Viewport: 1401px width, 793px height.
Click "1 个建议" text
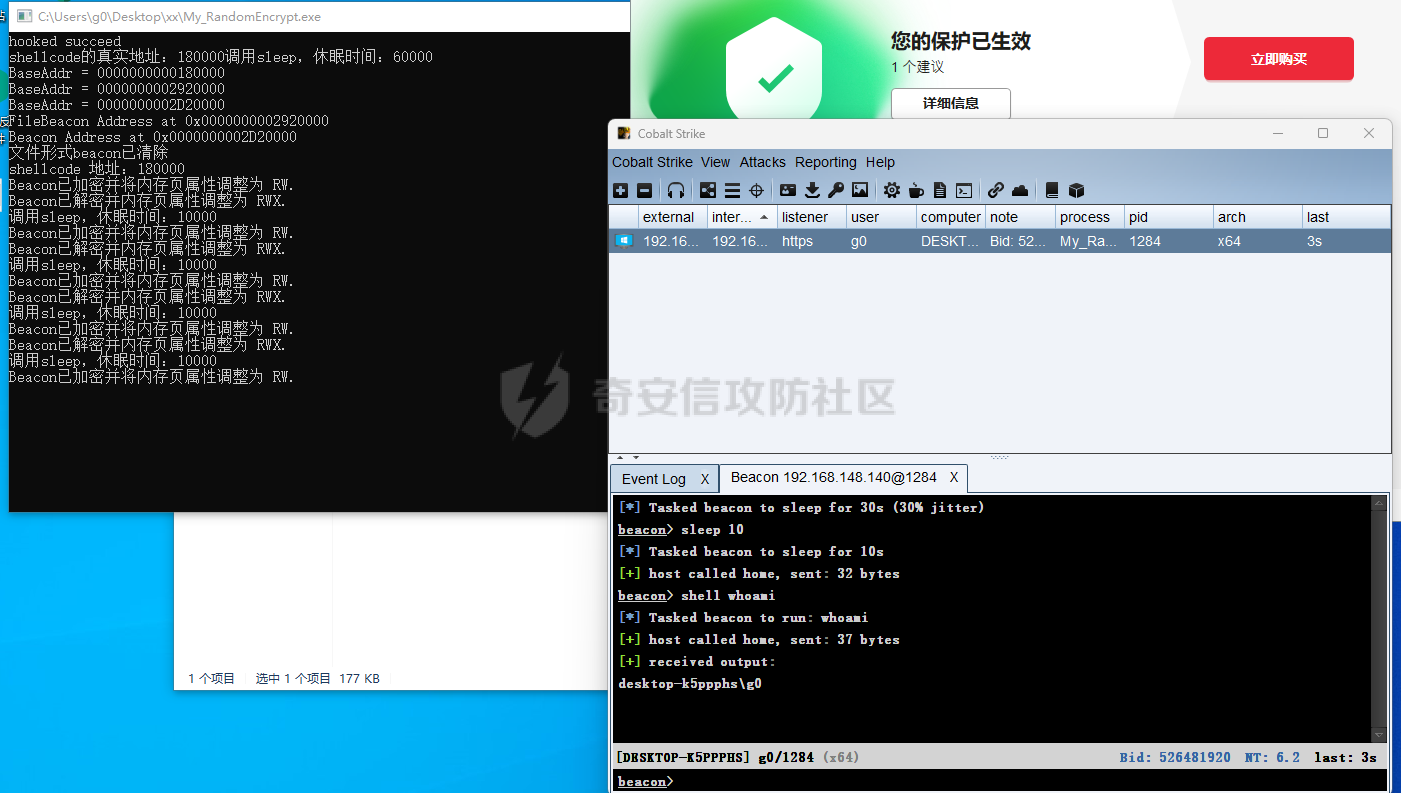(x=917, y=67)
